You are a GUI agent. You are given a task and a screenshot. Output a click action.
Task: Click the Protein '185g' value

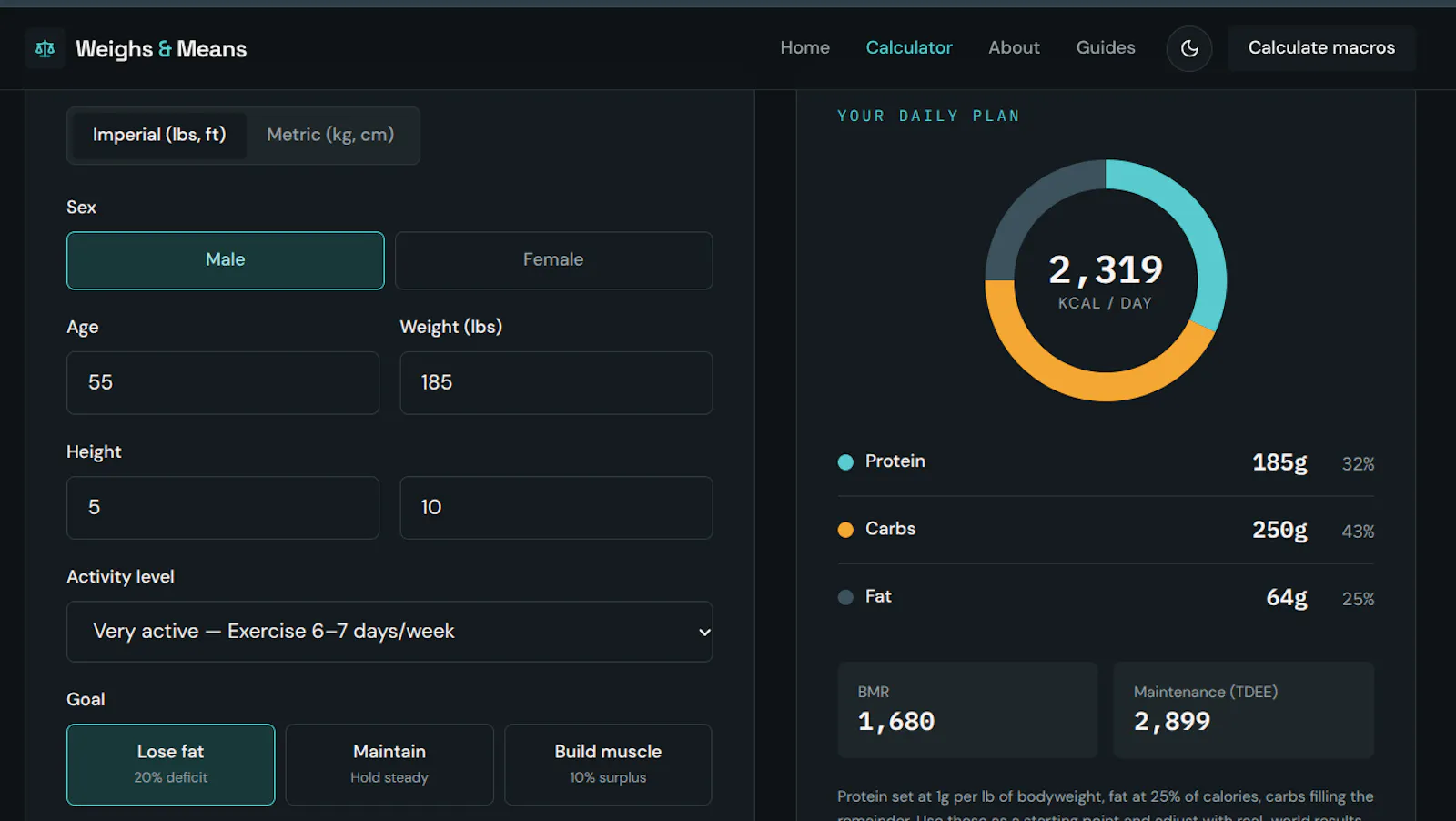1279,462
